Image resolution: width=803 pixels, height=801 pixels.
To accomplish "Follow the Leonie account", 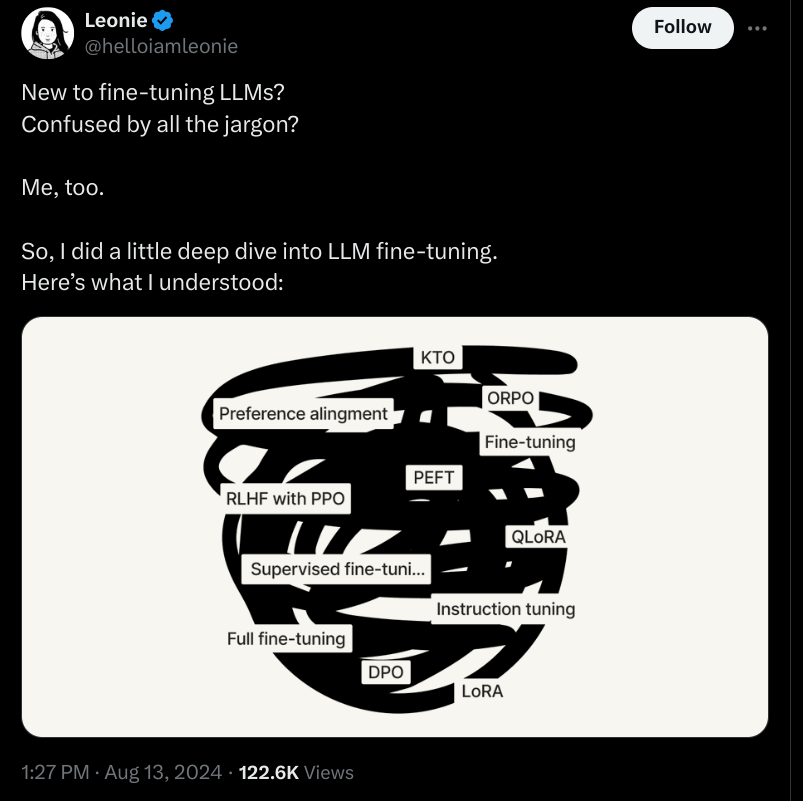I will [683, 28].
